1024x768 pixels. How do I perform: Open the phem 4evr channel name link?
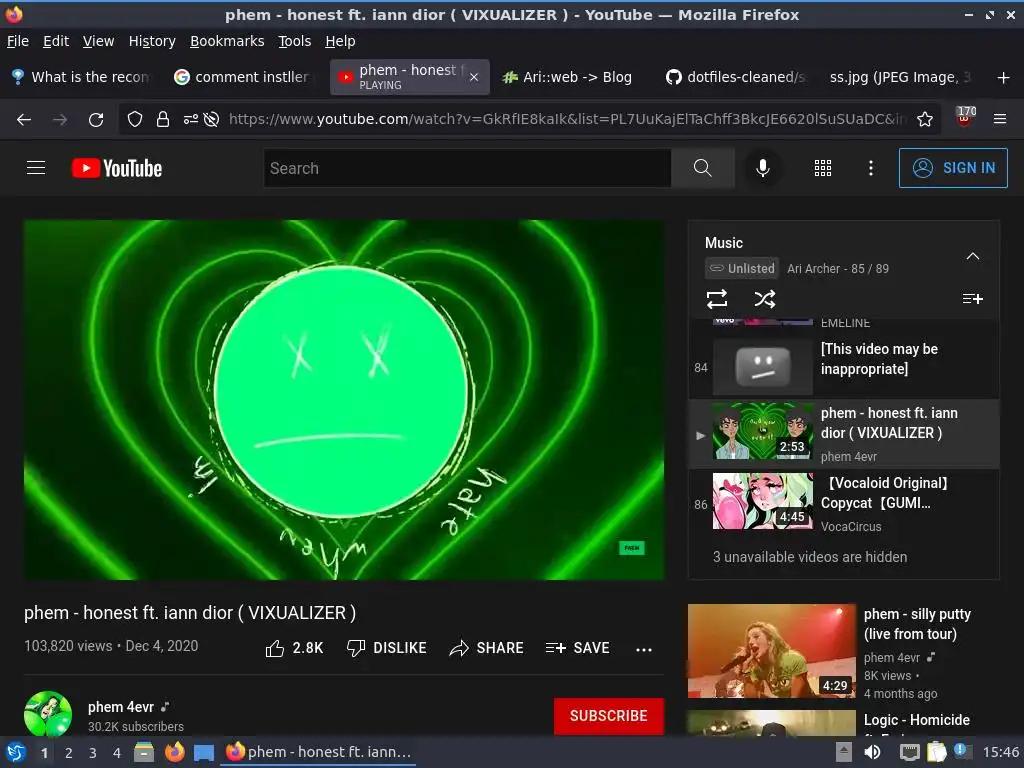[121, 707]
